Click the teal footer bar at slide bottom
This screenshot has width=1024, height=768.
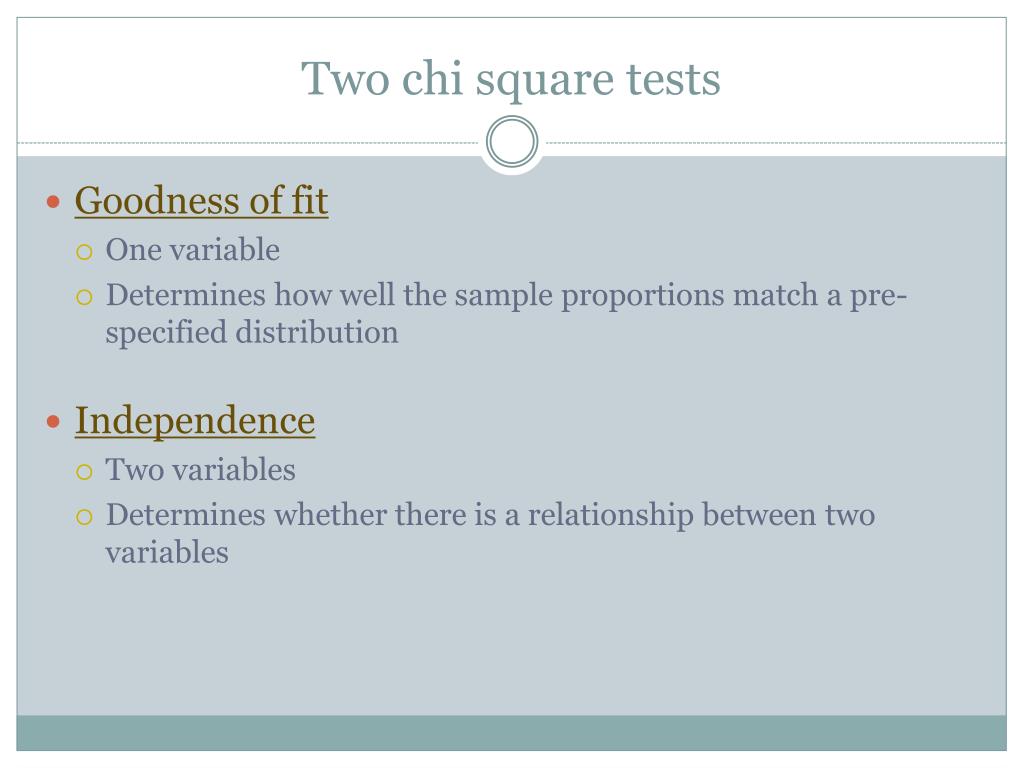[x=511, y=733]
